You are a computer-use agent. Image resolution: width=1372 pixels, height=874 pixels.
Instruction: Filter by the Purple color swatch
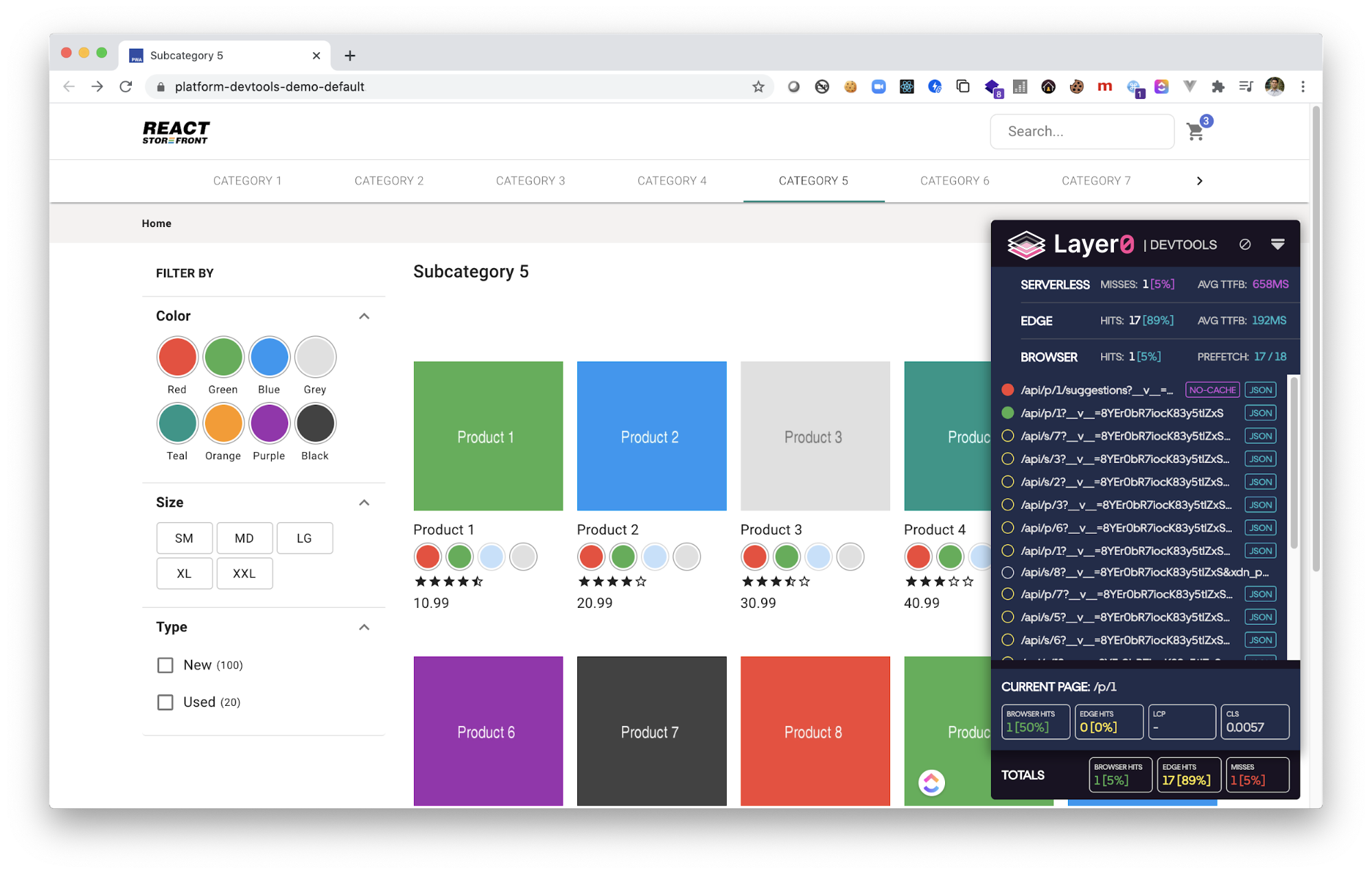pos(269,423)
